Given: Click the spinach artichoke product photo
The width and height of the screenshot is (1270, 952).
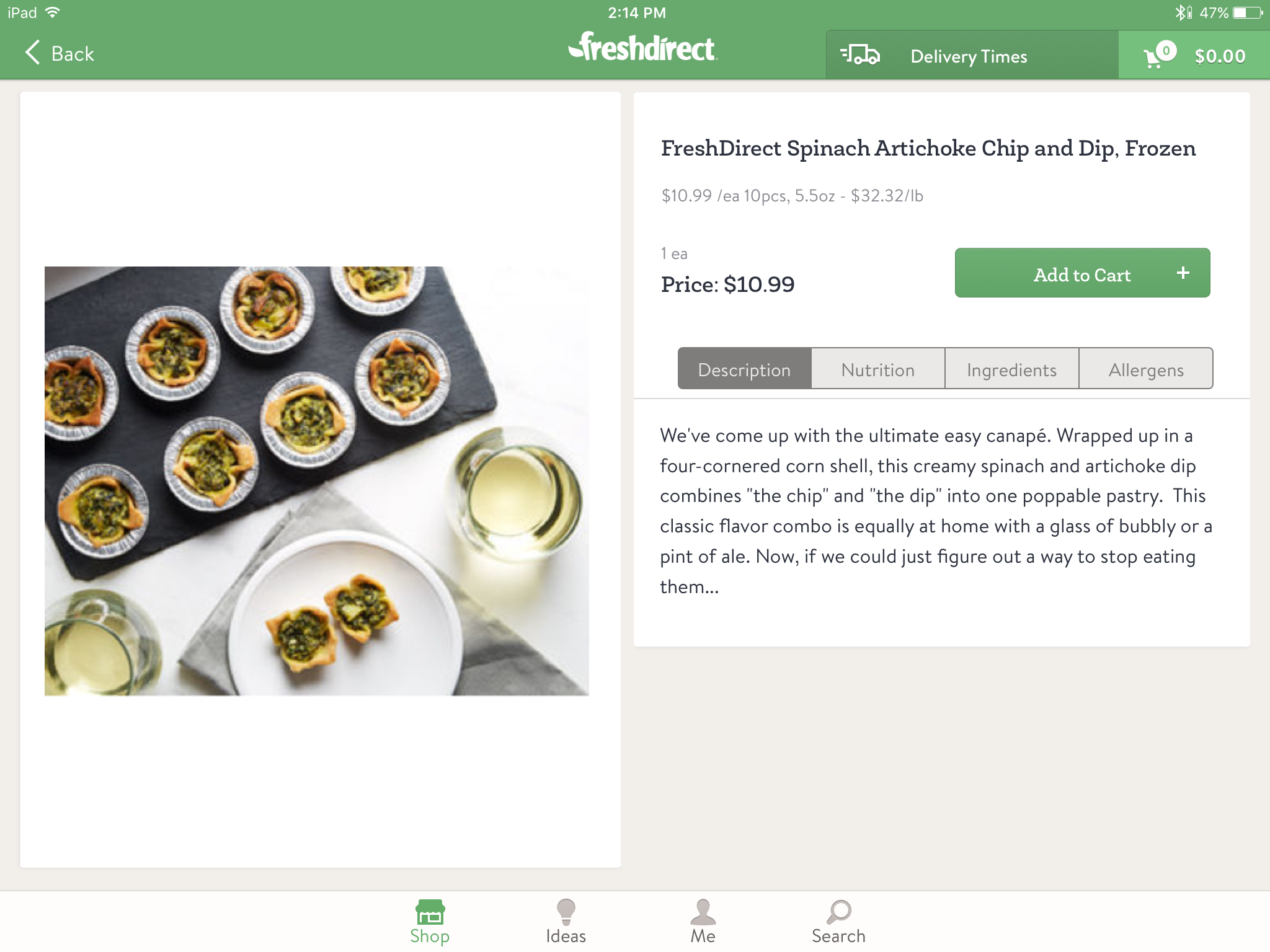Looking at the screenshot, I should coord(316,480).
